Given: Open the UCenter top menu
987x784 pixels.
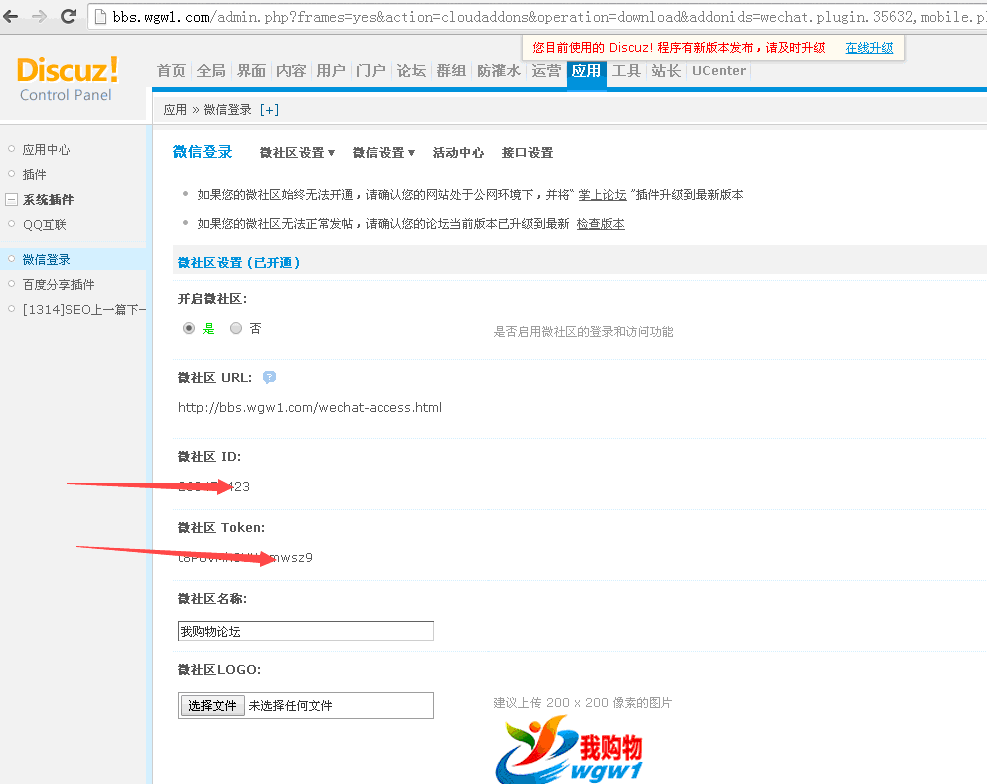Looking at the screenshot, I should tap(719, 71).
